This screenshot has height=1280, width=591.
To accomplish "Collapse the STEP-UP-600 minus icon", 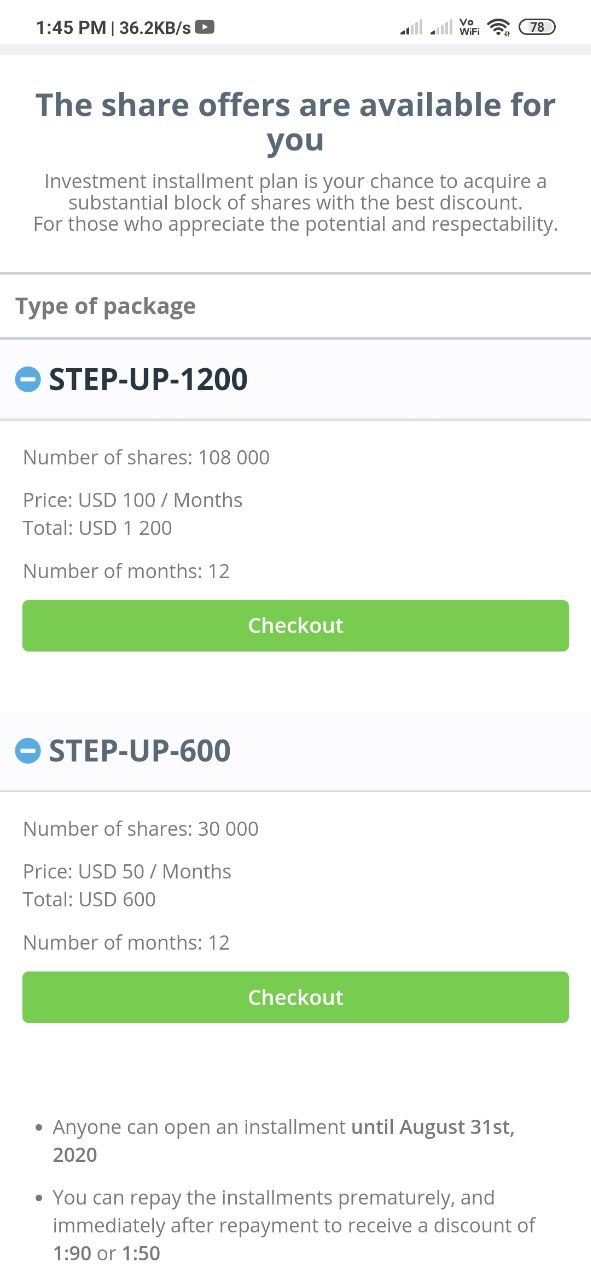I will [28, 750].
